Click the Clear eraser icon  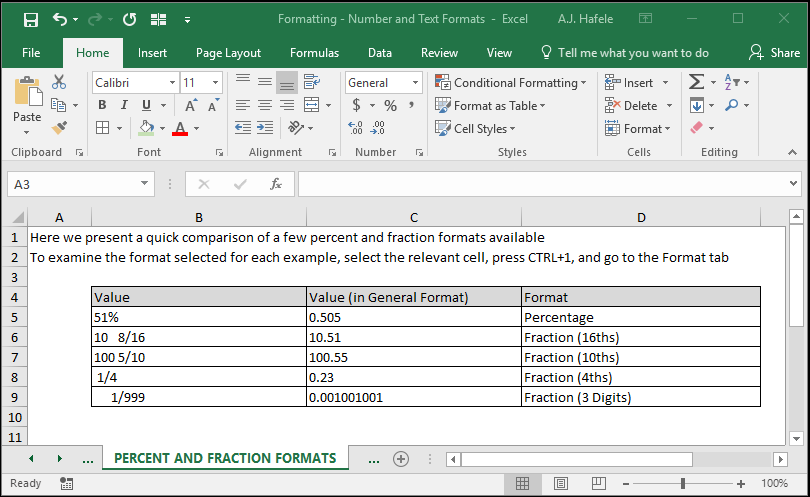pyautogui.click(x=696, y=128)
